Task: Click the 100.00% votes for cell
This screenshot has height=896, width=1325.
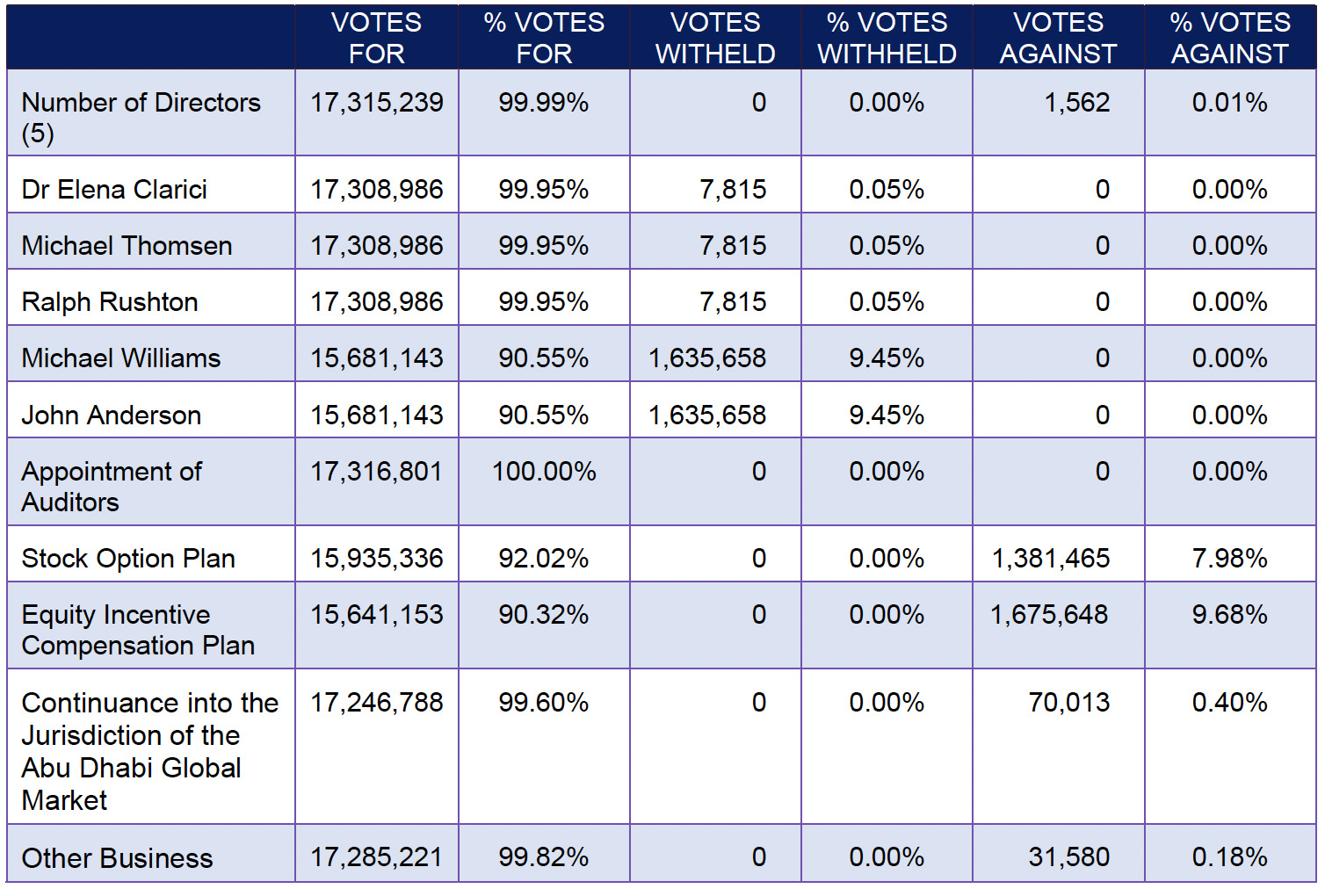Action: (x=544, y=472)
